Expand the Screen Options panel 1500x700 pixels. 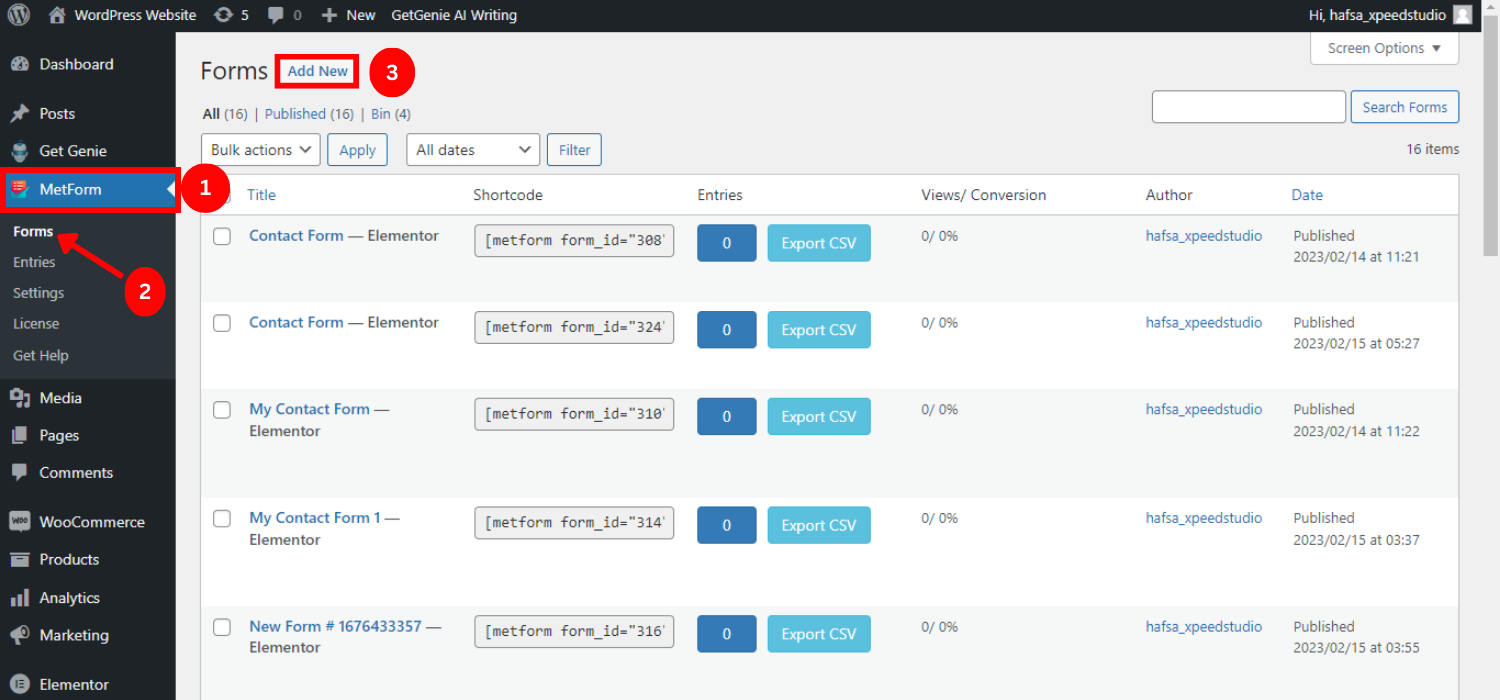1384,48
